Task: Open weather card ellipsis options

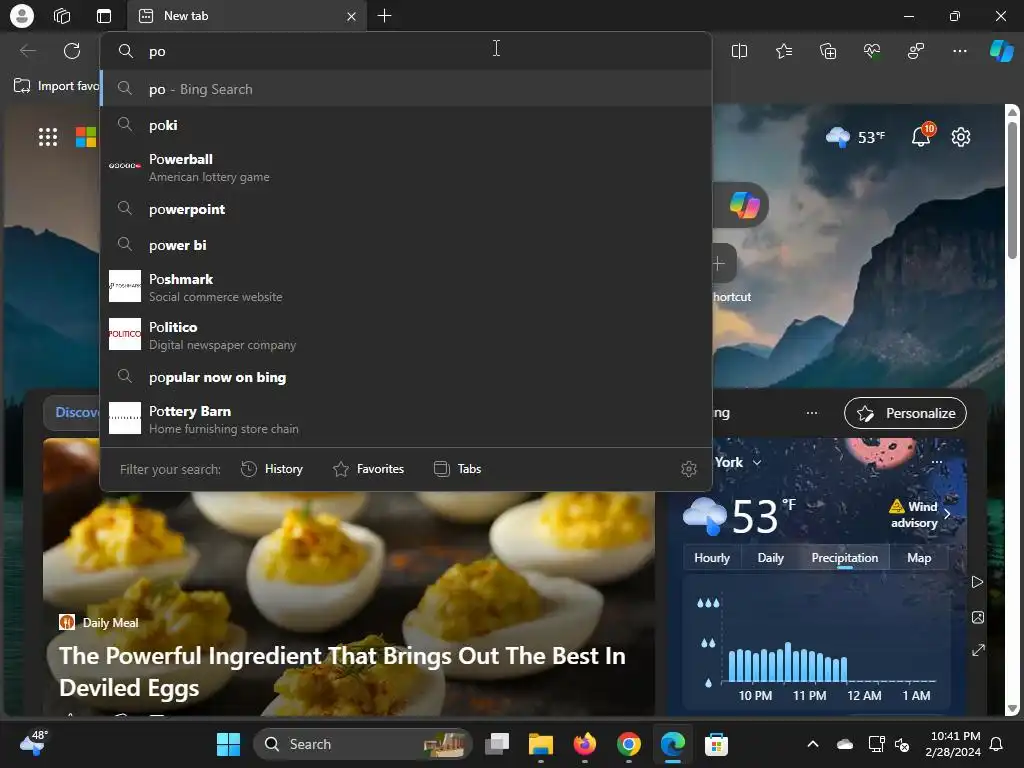Action: point(936,462)
